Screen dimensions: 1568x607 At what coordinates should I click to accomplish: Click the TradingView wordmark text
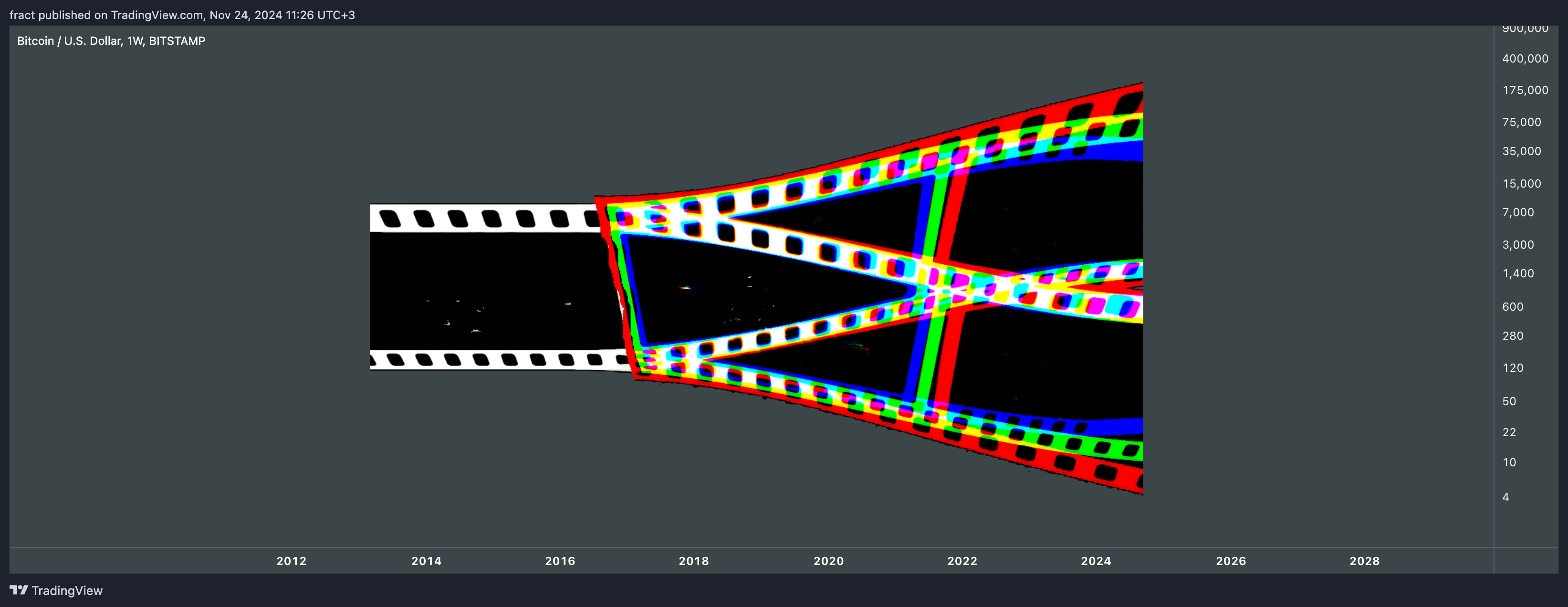point(67,591)
